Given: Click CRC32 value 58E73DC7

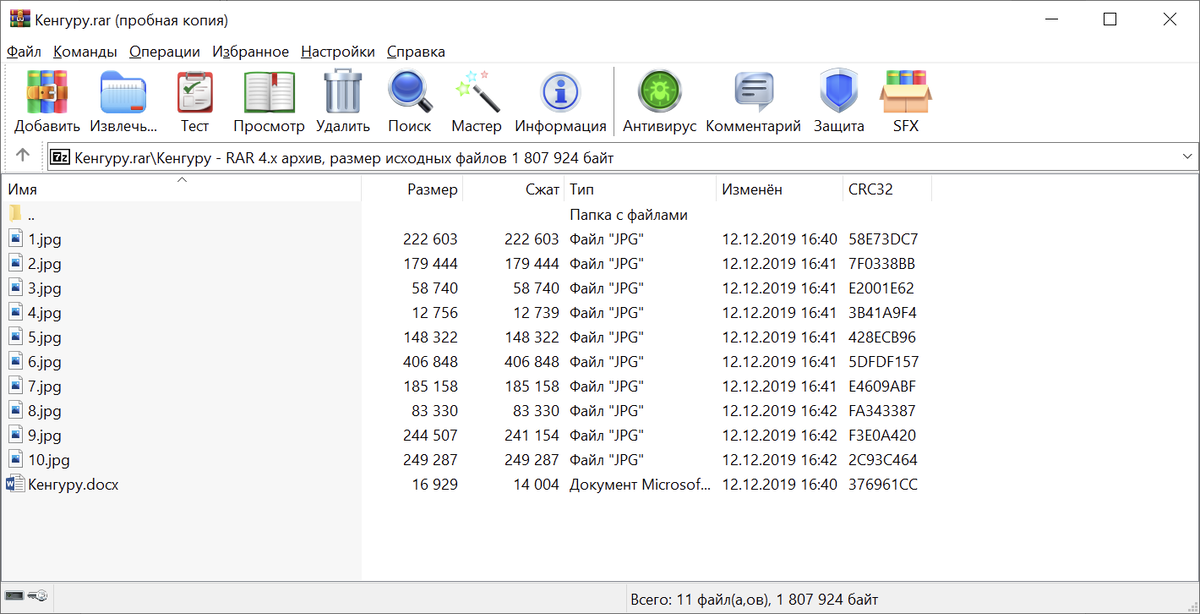Looking at the screenshot, I should coord(883,239).
